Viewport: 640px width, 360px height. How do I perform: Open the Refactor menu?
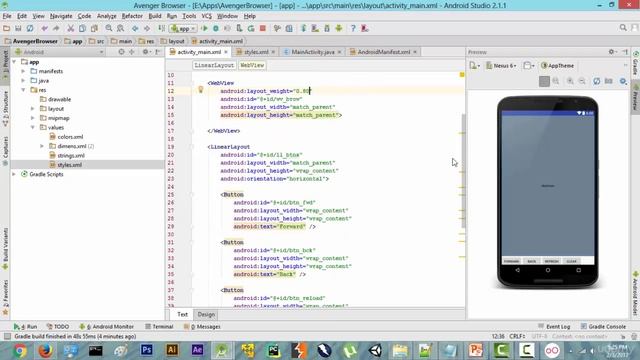(132, 16)
